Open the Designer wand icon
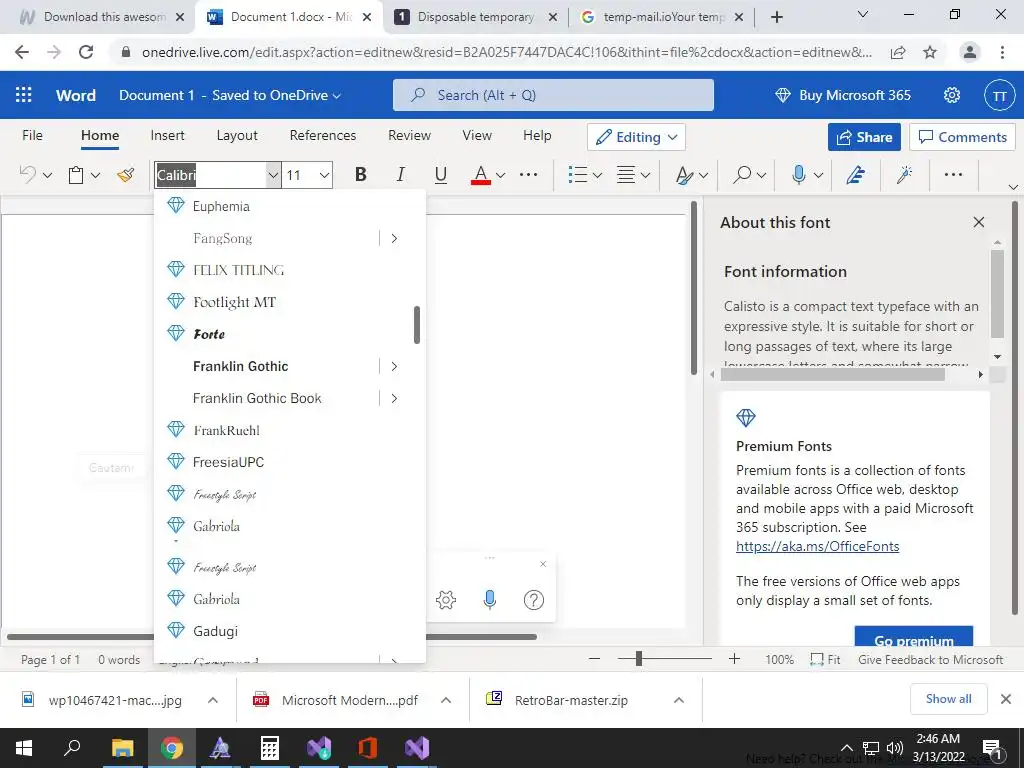This screenshot has height=768, width=1024. (x=904, y=174)
